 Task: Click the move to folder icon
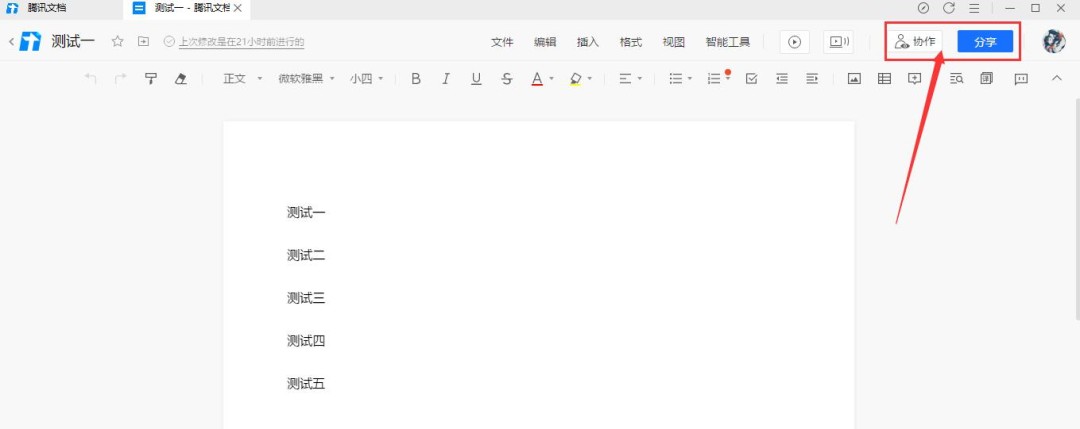(143, 42)
